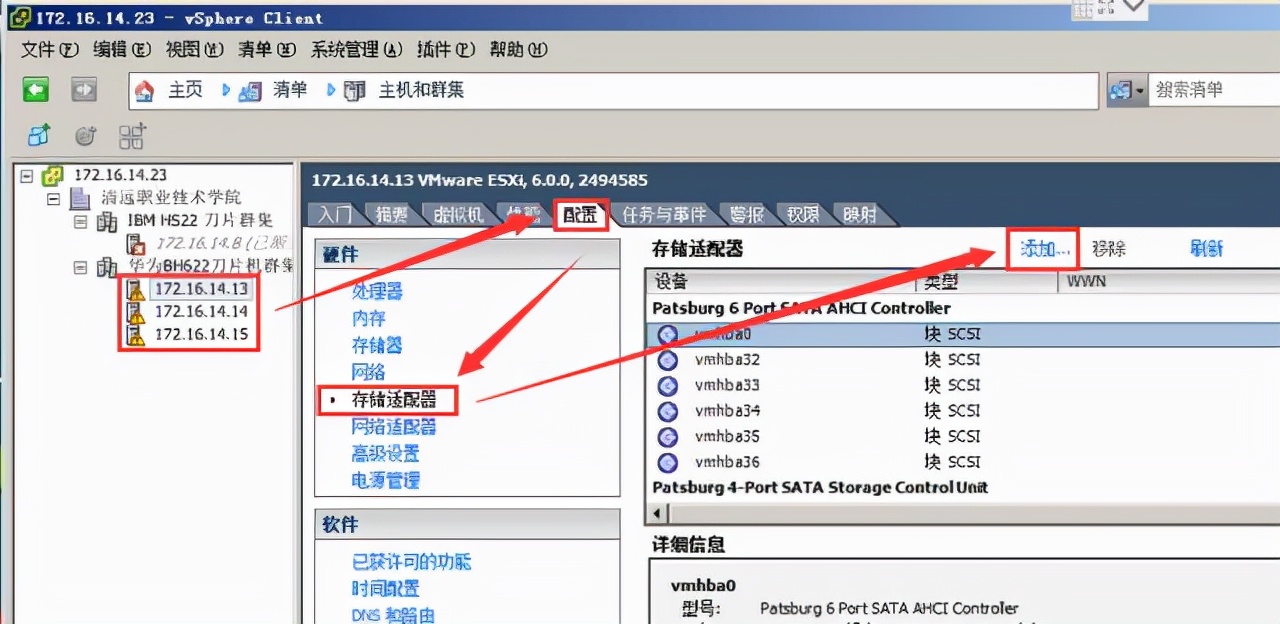Click the green Back navigation arrow icon

36,89
